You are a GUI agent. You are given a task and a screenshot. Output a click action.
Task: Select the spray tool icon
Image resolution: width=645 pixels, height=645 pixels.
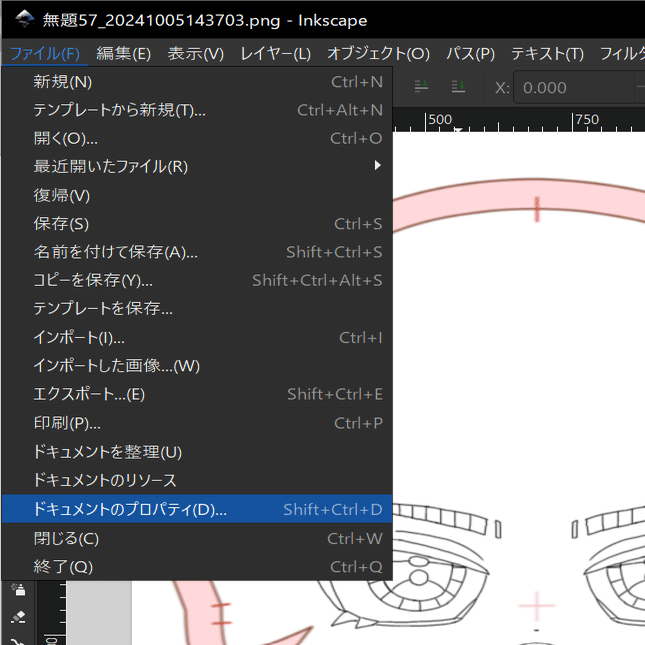tap(18, 589)
